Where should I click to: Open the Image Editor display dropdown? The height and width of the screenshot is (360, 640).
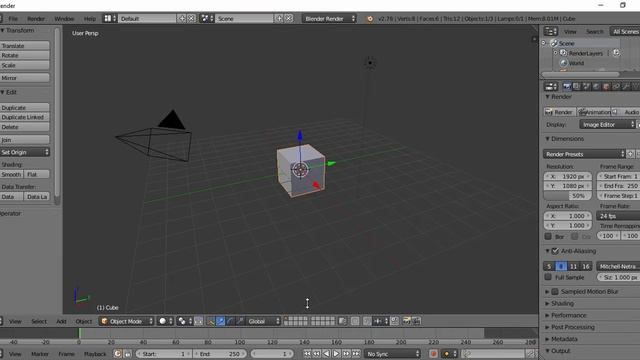point(607,124)
